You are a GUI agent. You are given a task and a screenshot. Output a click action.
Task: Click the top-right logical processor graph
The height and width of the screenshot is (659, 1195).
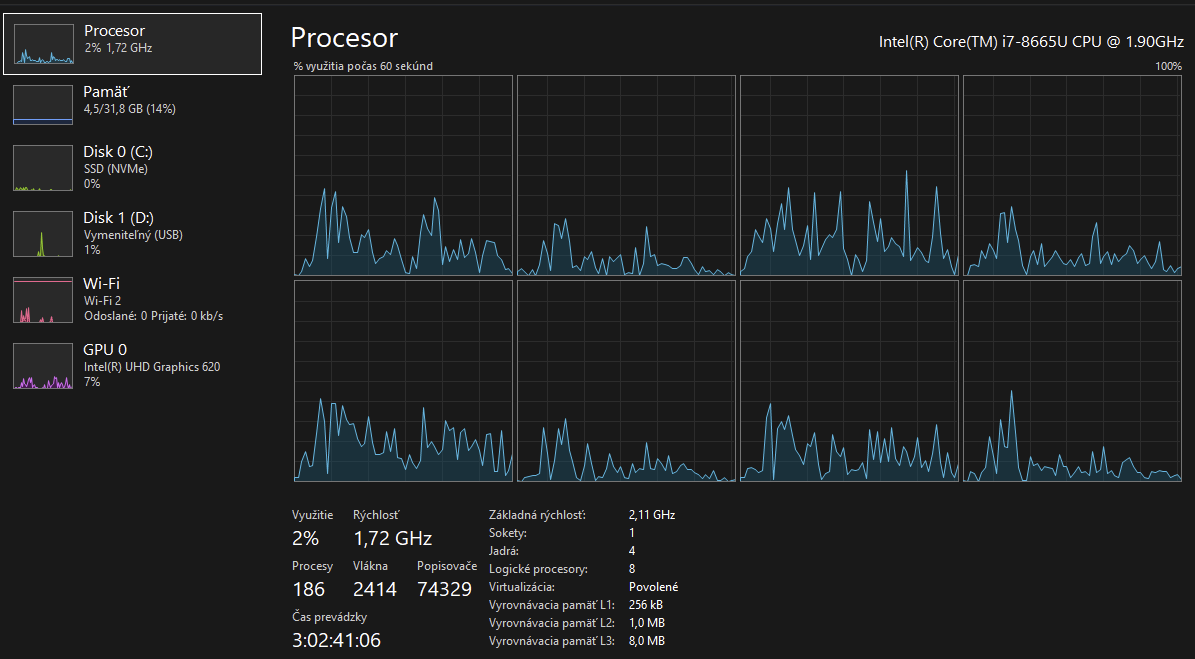pyautogui.click(x=1072, y=176)
